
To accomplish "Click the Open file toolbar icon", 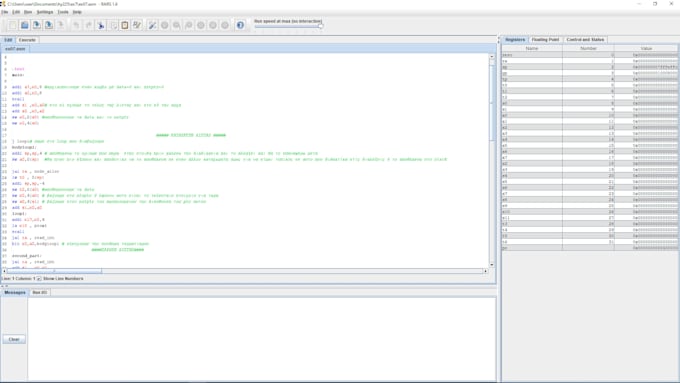I will [25, 25].
